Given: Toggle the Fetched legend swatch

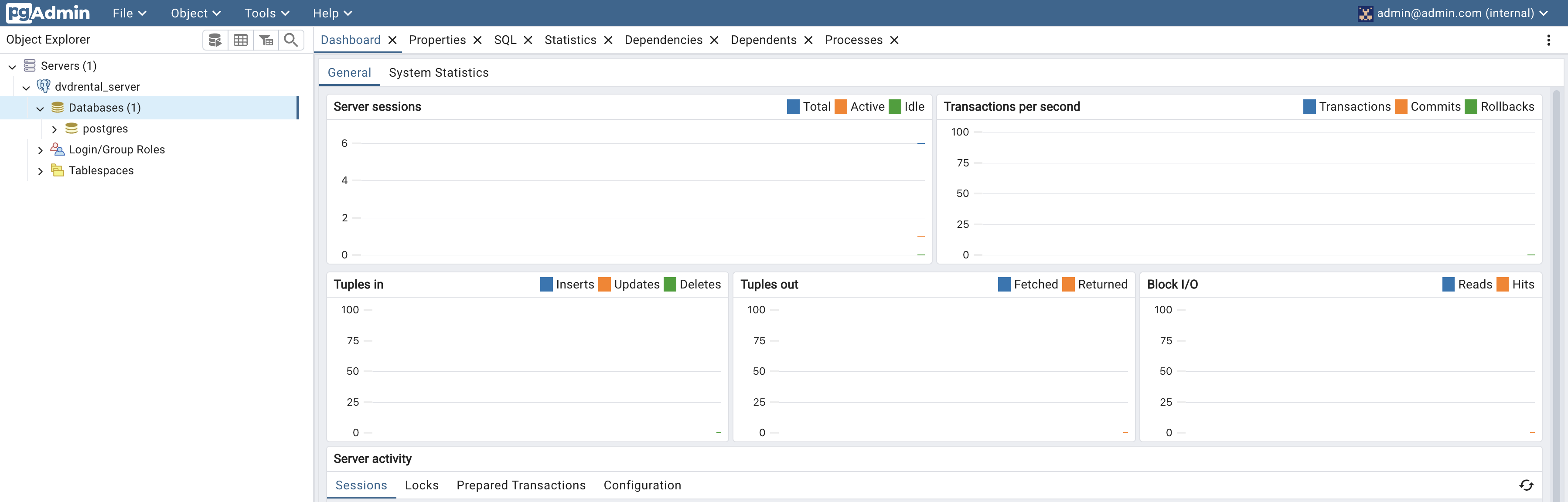Looking at the screenshot, I should click(1004, 284).
